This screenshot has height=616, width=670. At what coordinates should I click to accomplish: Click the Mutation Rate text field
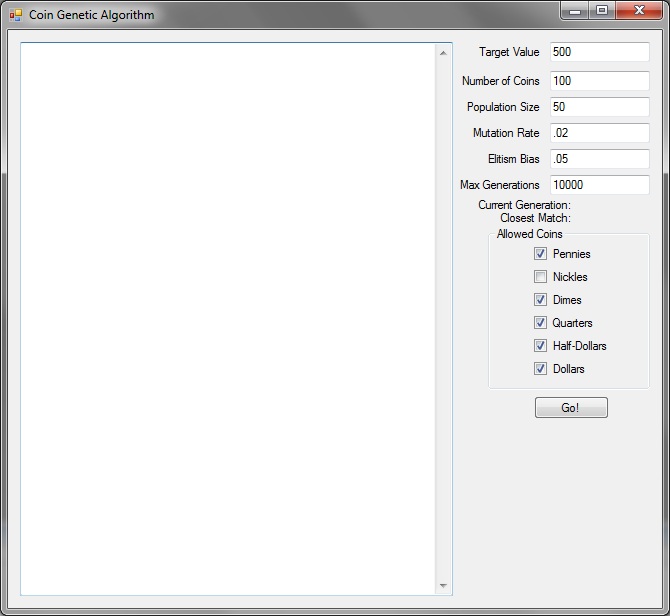(x=599, y=133)
